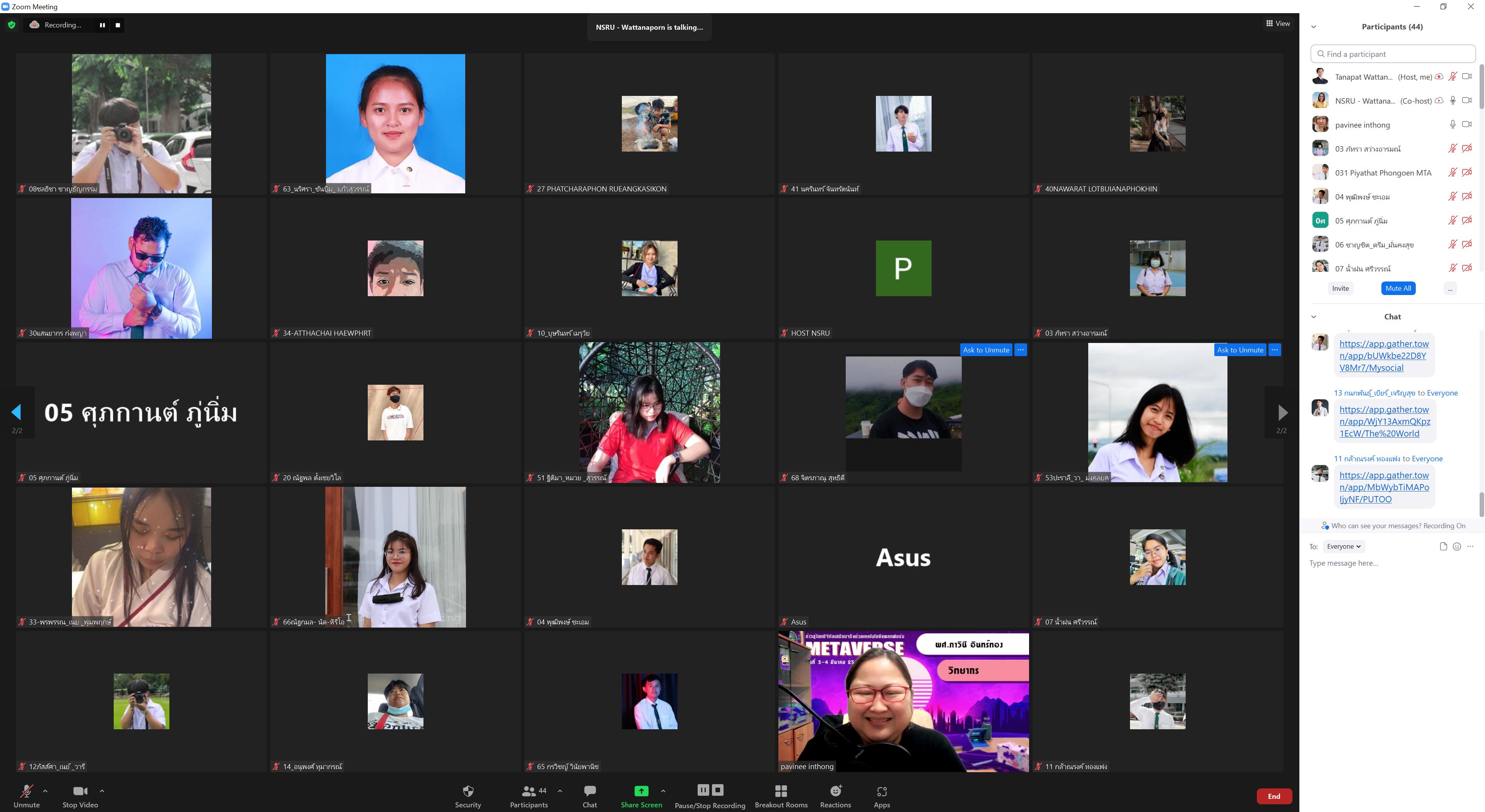
Task: Toggle muted mic for 05 participant row
Action: 1453,220
